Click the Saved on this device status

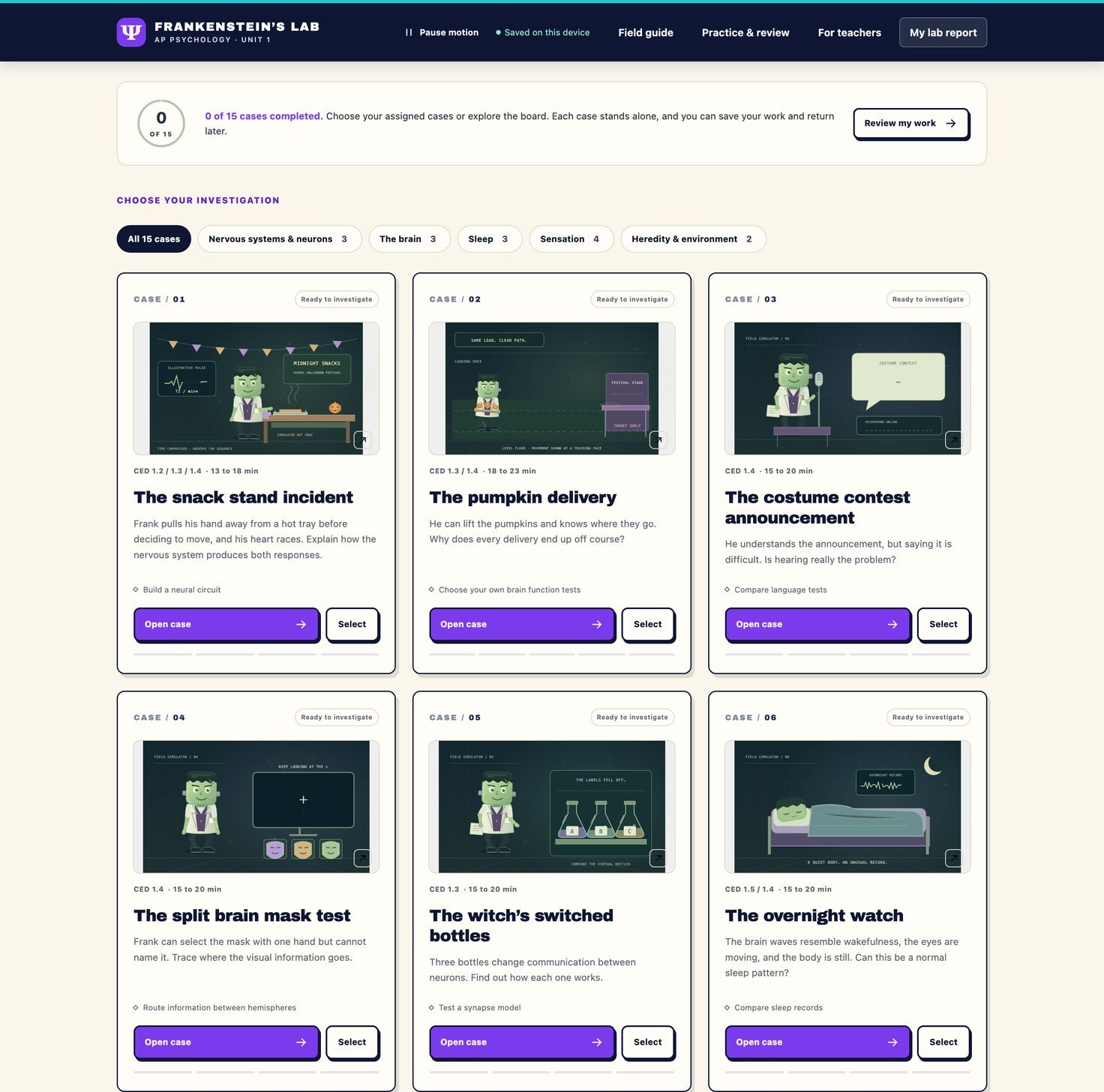click(543, 32)
